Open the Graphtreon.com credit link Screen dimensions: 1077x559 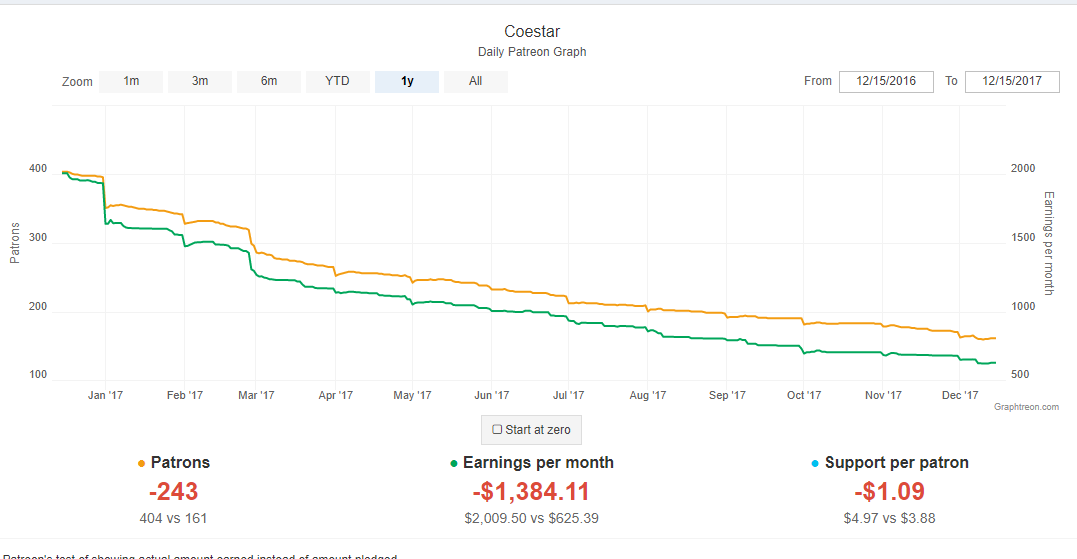1026,407
